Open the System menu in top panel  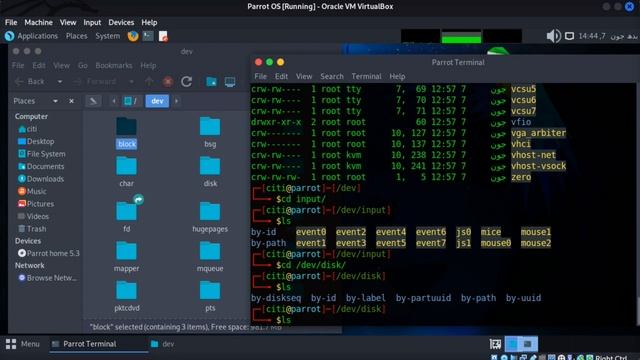pos(107,36)
